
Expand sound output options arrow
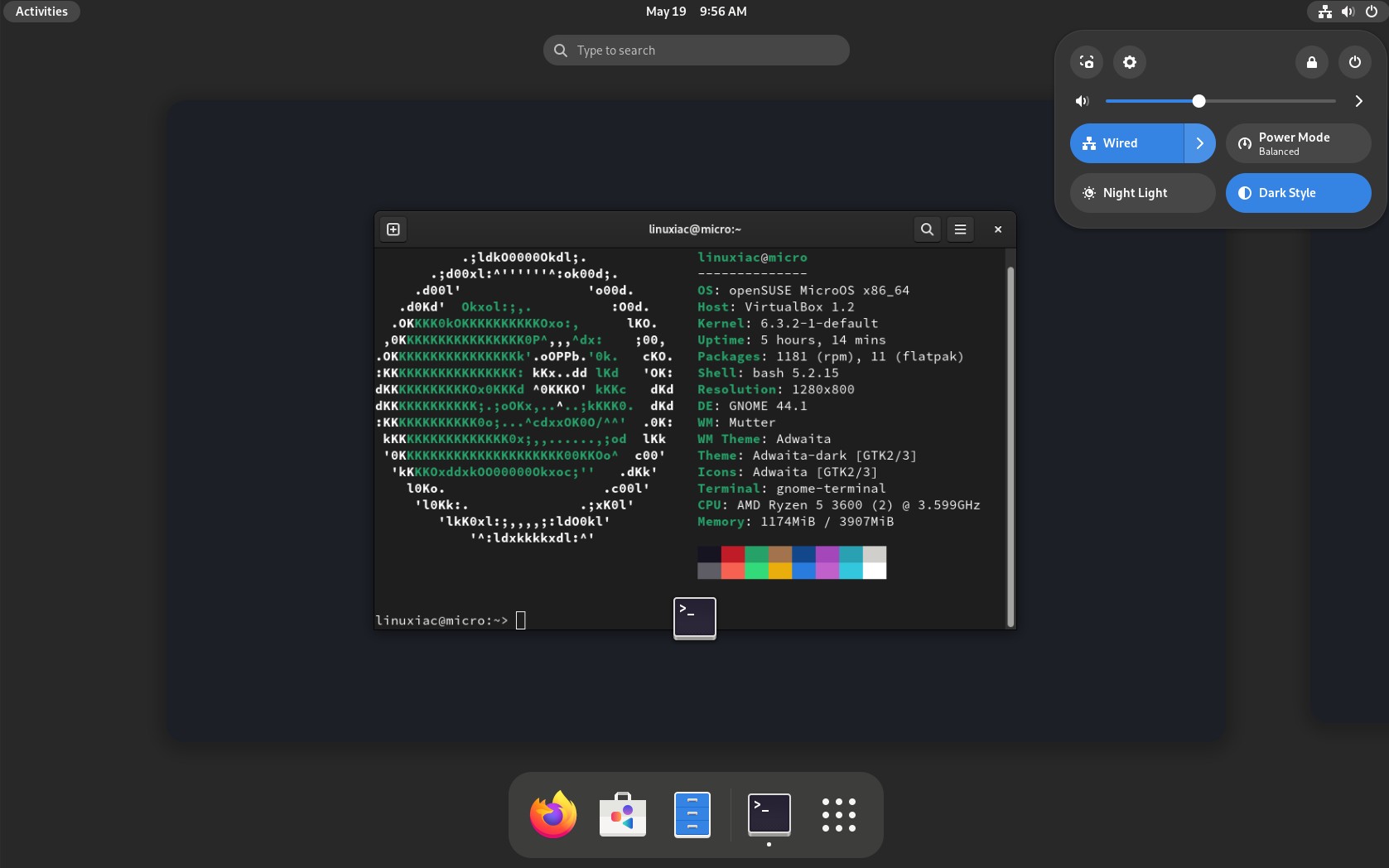point(1358,101)
